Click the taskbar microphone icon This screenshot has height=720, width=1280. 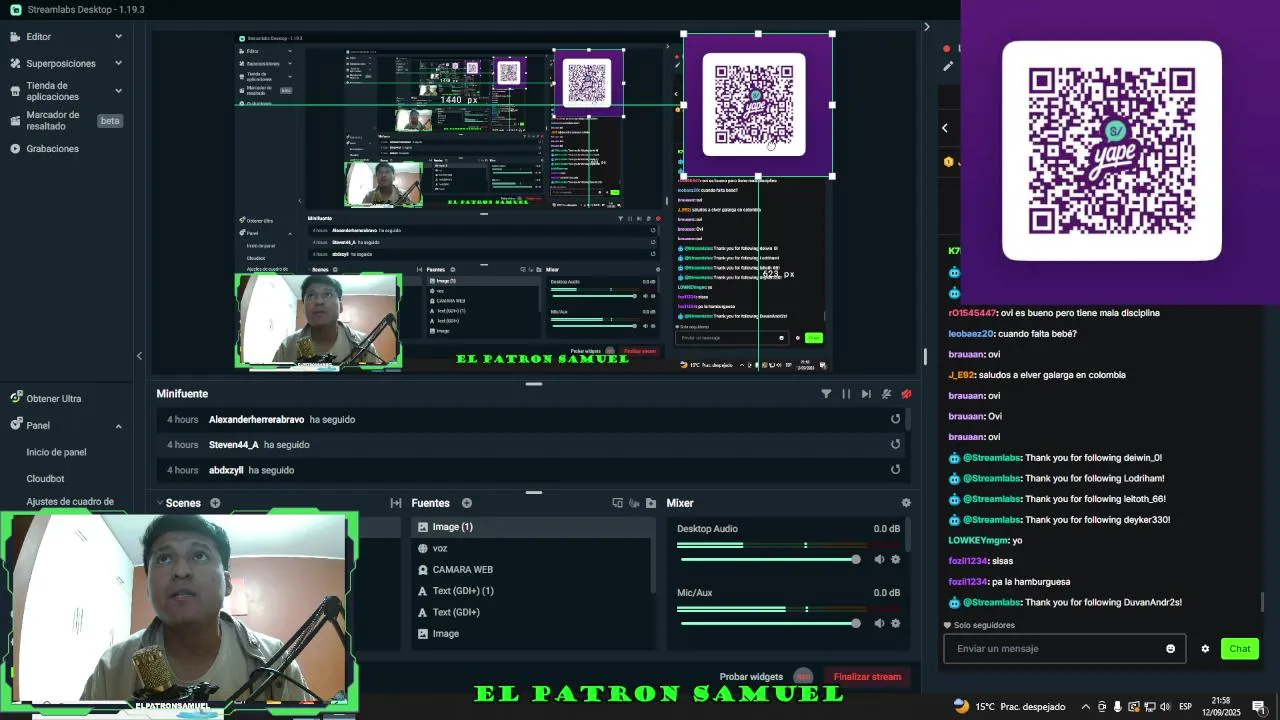(1118, 707)
